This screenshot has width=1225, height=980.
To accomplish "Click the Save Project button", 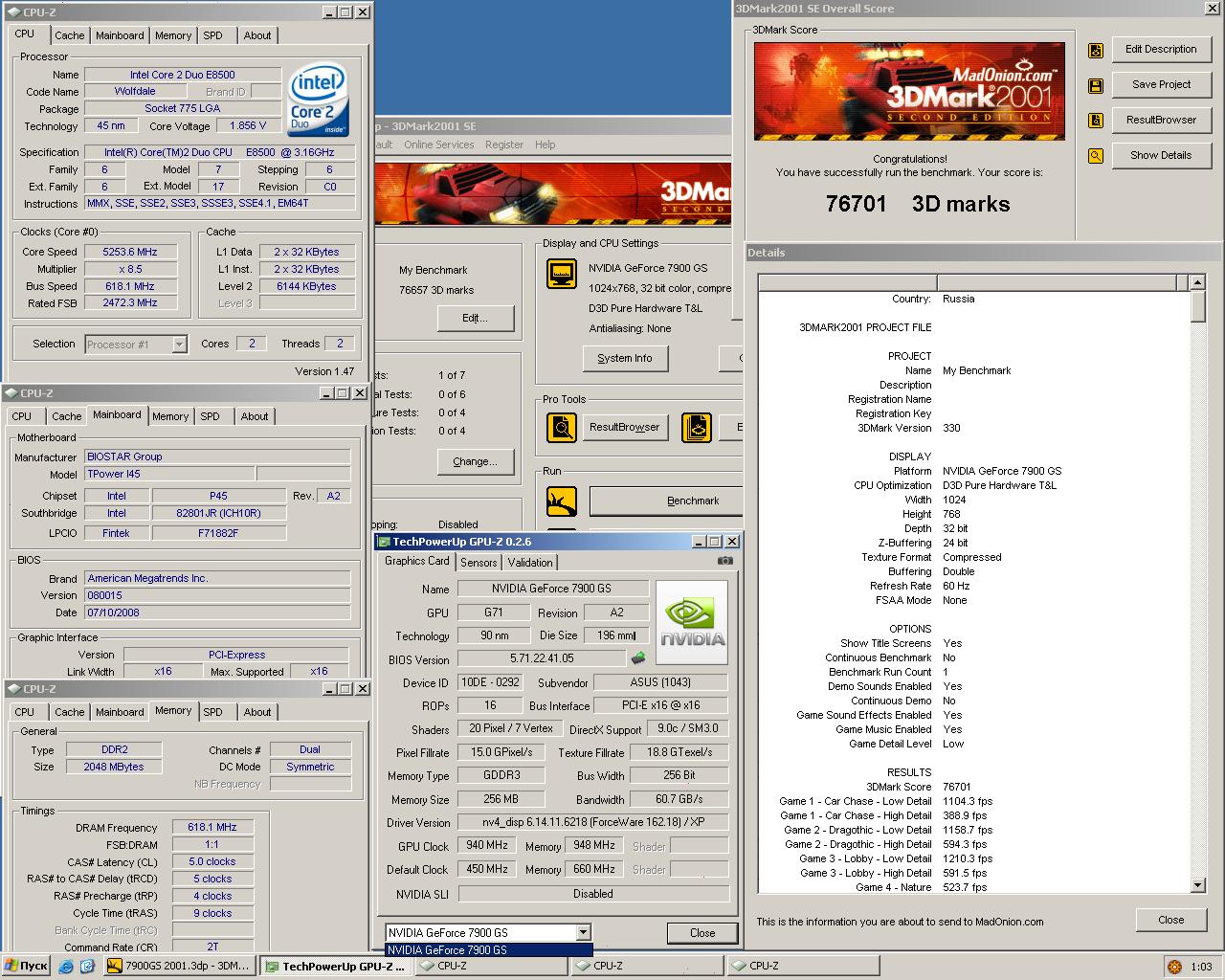I will (1161, 84).
